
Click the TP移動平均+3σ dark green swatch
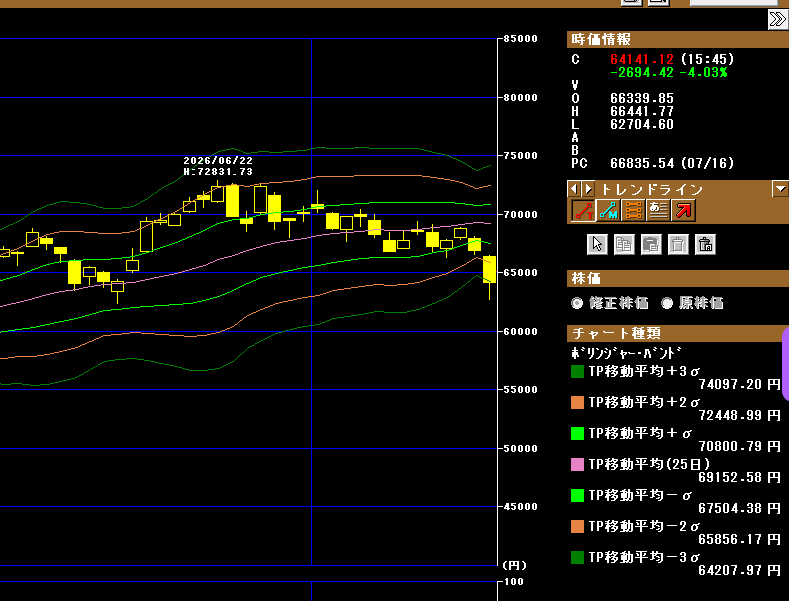coord(577,371)
